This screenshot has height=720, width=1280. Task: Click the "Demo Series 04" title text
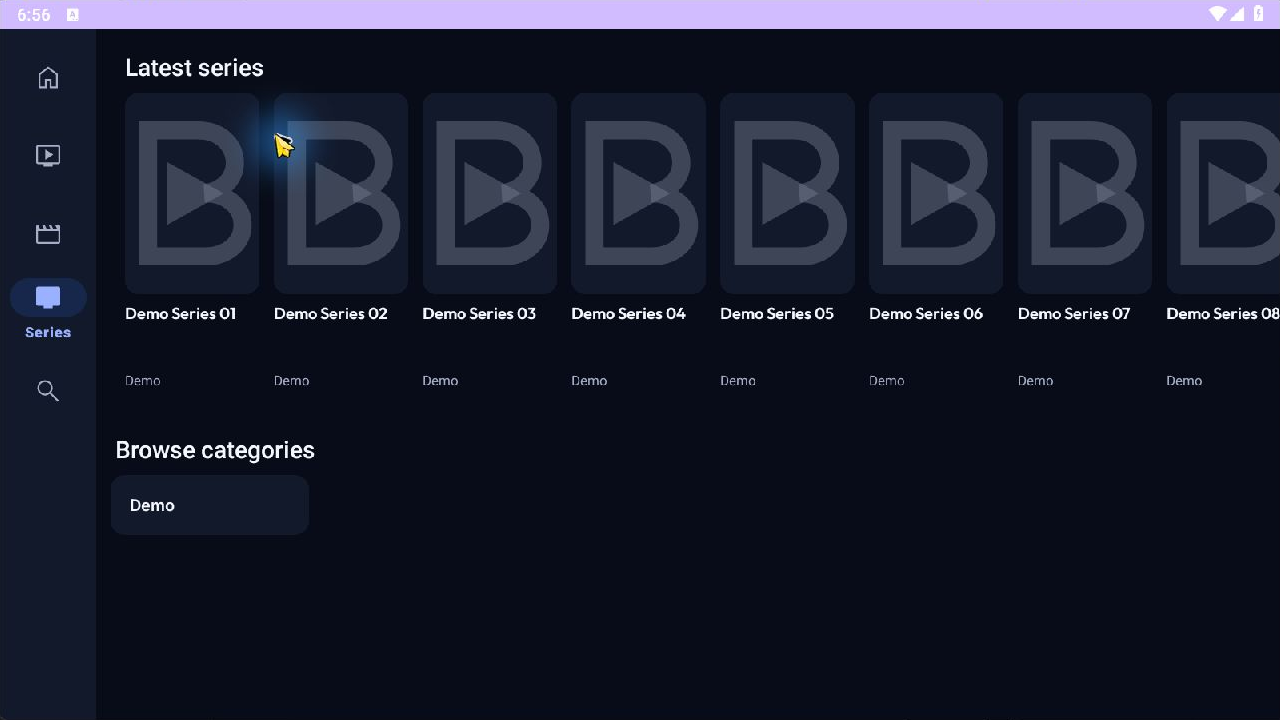pyautogui.click(x=629, y=314)
